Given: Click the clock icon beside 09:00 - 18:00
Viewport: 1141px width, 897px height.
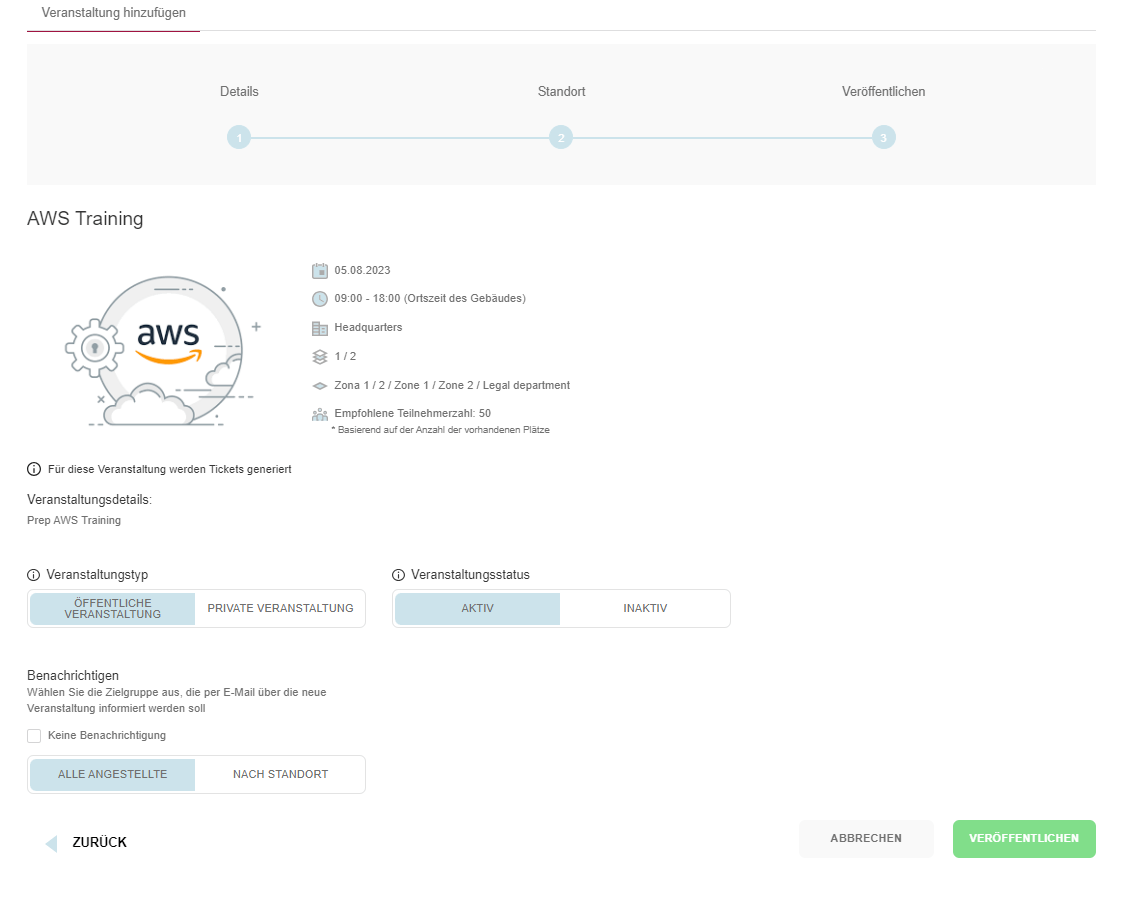Looking at the screenshot, I should pyautogui.click(x=320, y=298).
